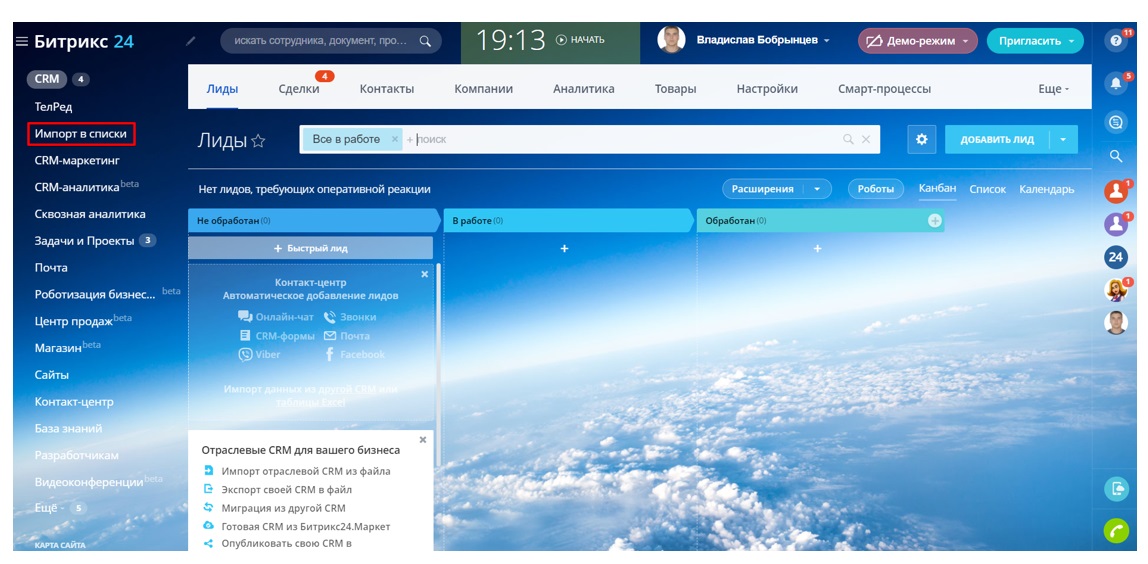Select Почта channel in contact center
This screenshot has height=564, width=1148.
pos(346,335)
